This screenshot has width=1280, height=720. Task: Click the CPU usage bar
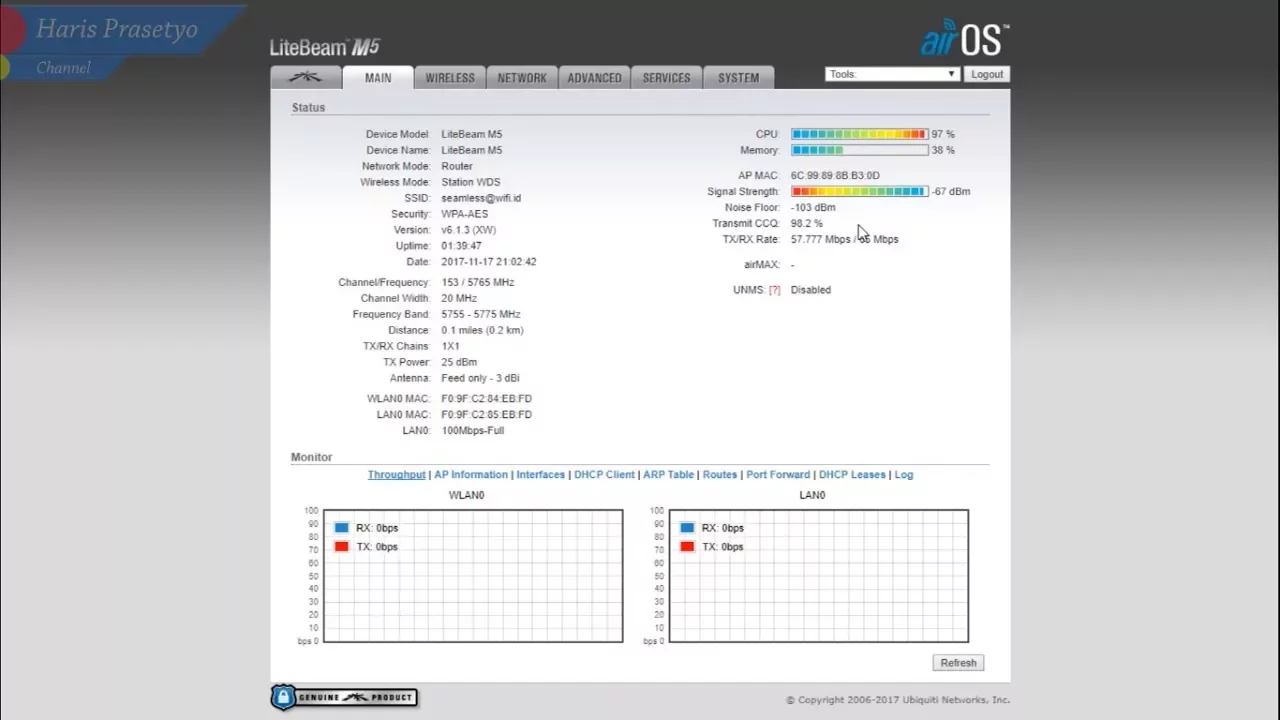pos(859,134)
